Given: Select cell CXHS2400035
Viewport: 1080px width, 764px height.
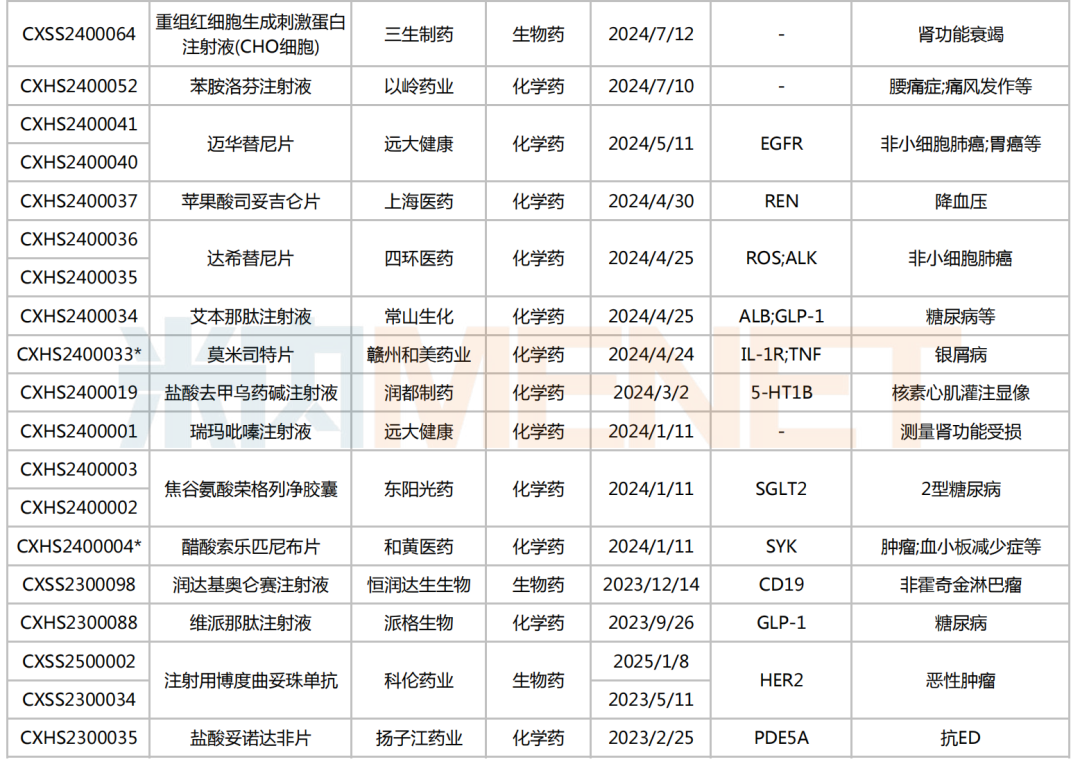Looking at the screenshot, I should tap(79, 277).
